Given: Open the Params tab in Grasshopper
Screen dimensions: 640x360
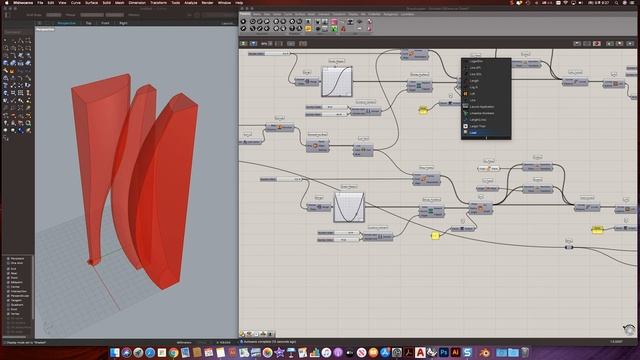Looking at the screenshot, I should coord(245,14).
